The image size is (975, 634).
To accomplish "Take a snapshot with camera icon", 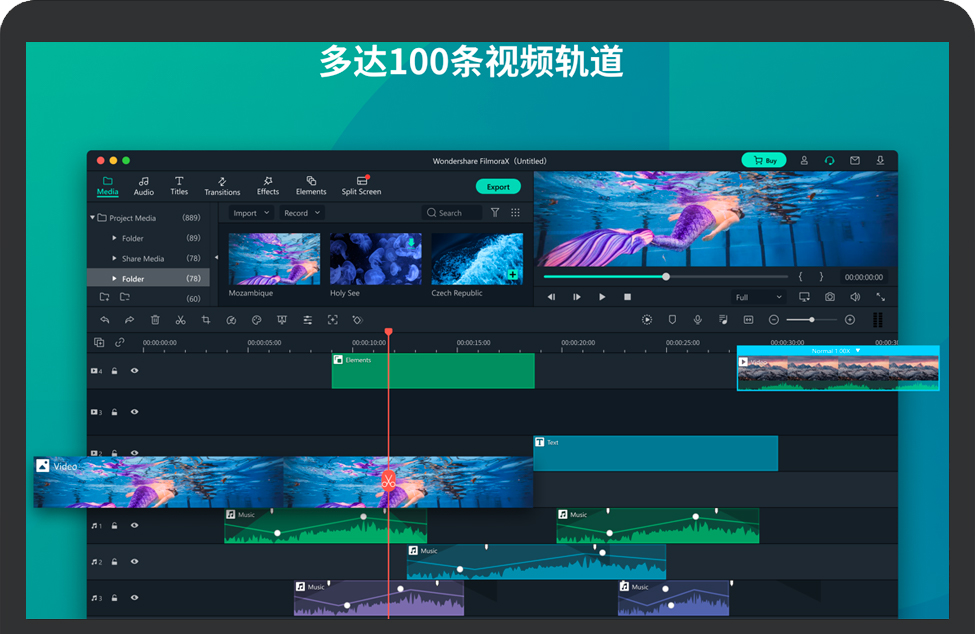I will coord(830,297).
